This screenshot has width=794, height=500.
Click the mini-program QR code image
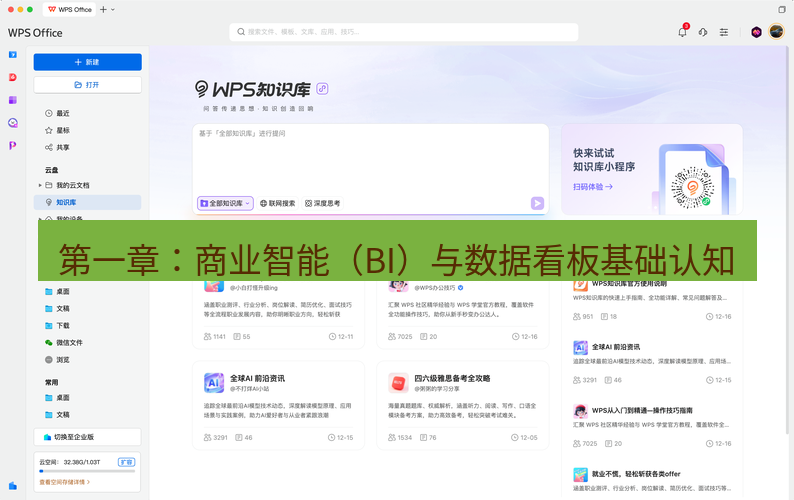click(x=692, y=187)
